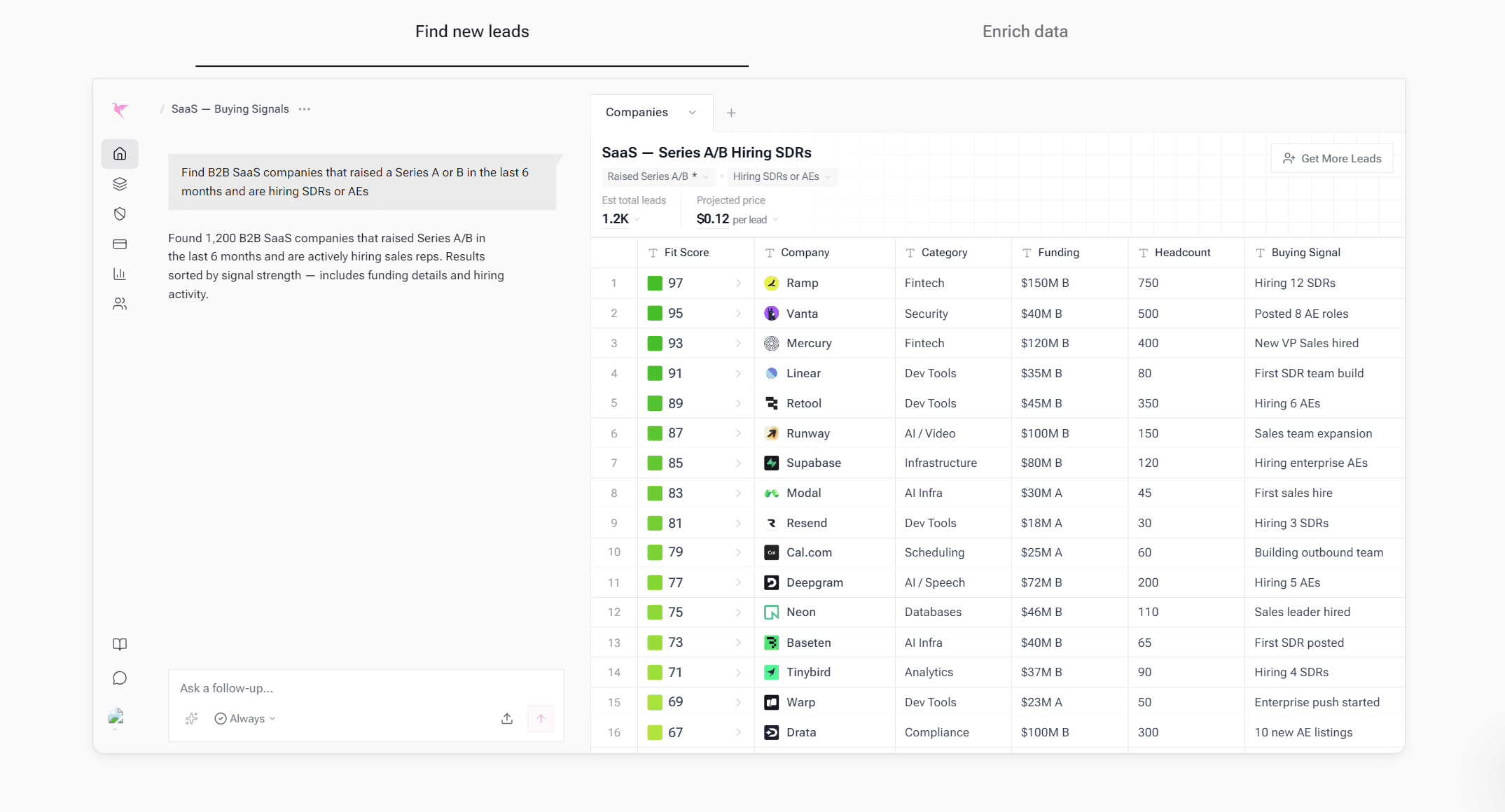Open the Home icon in sidebar
Image resolution: width=1505 pixels, height=812 pixels.
pos(120,153)
